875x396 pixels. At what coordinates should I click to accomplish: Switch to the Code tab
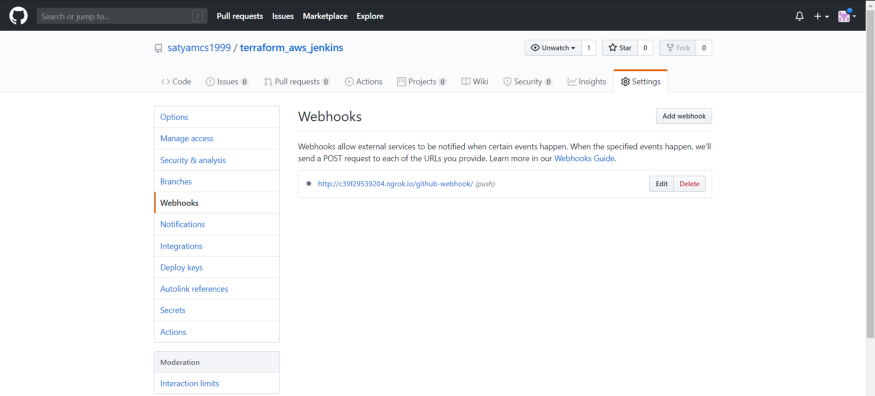(x=176, y=81)
